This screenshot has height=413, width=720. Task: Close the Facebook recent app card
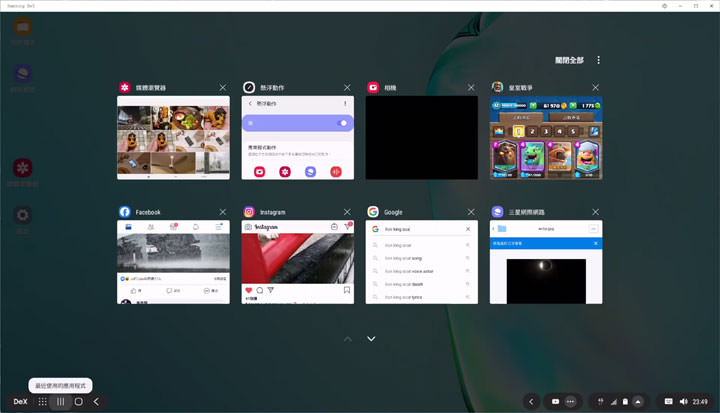(223, 212)
